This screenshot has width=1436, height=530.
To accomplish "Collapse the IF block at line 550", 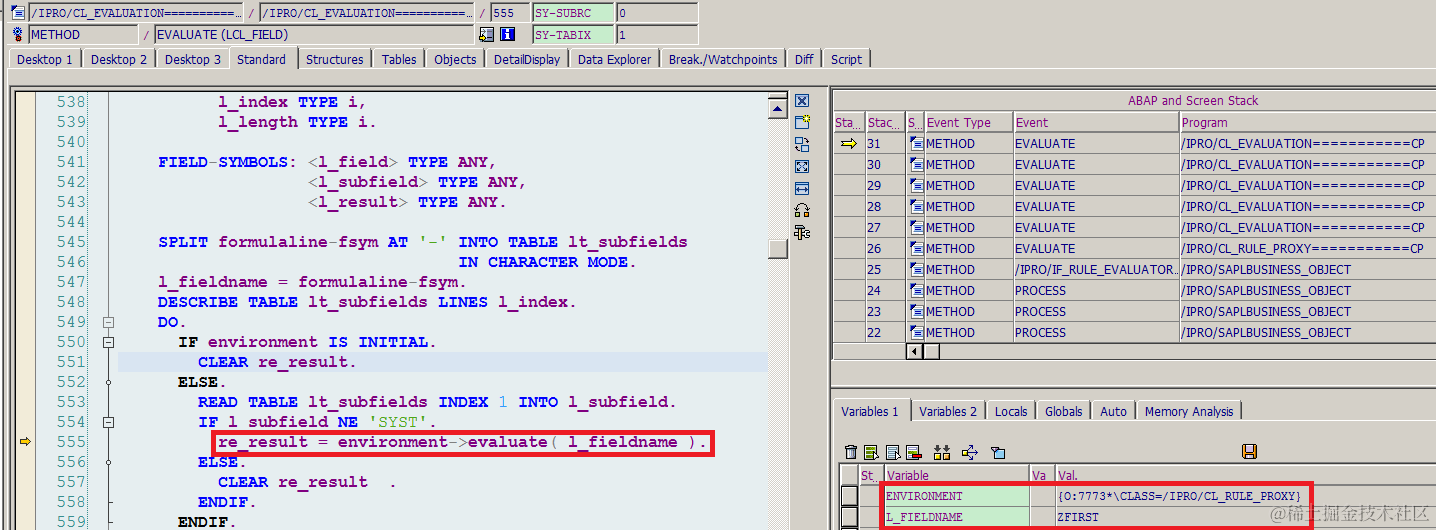I will coord(108,342).
